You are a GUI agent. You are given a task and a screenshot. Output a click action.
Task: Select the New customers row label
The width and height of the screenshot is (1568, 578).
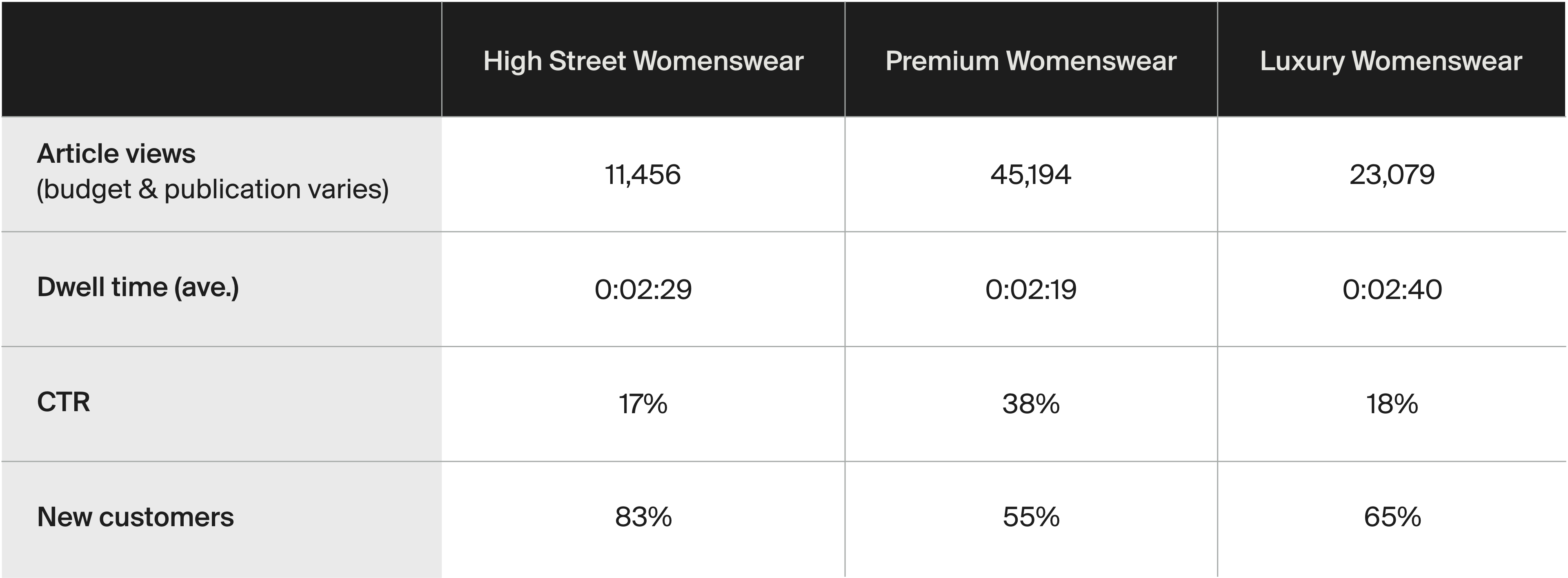135,517
